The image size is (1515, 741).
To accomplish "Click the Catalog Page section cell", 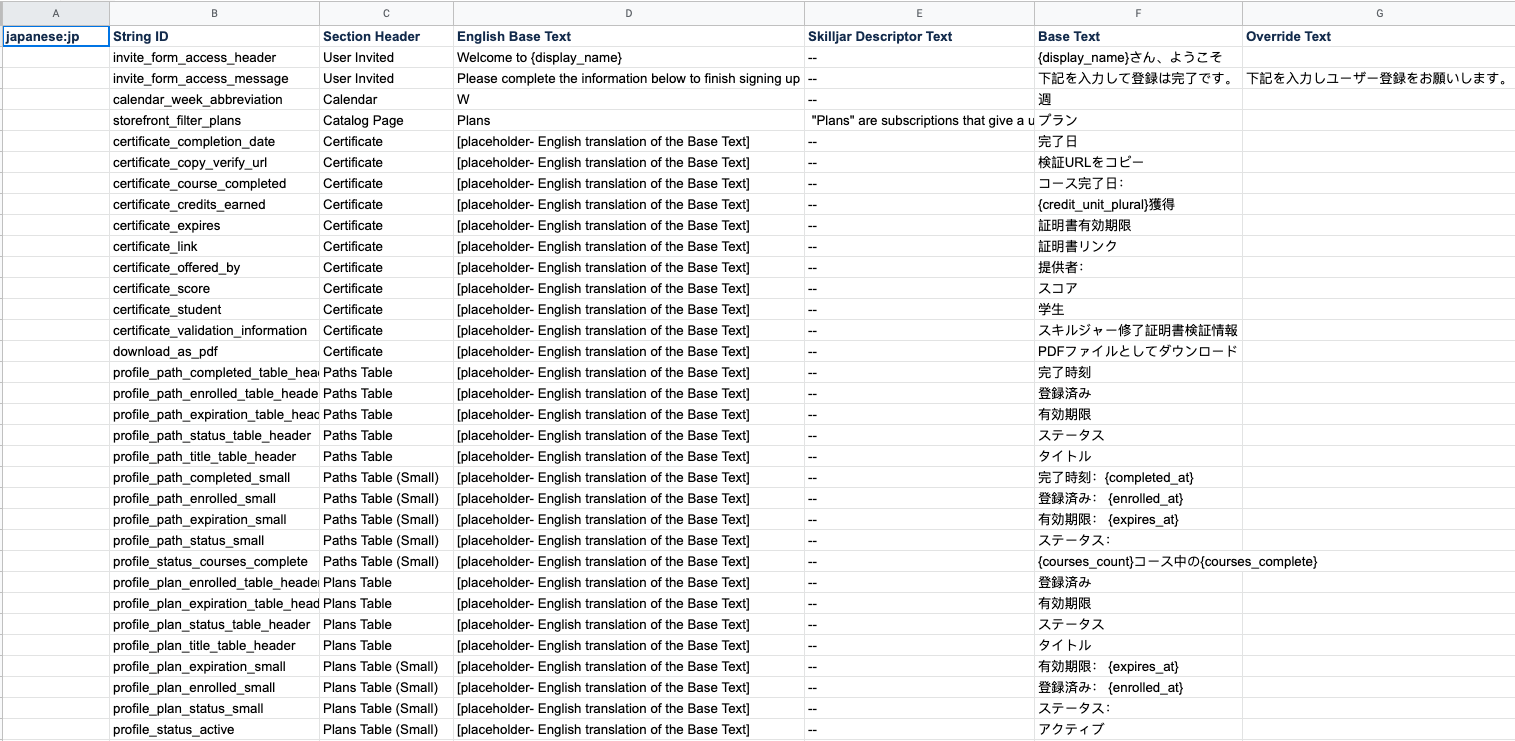I will (387, 121).
